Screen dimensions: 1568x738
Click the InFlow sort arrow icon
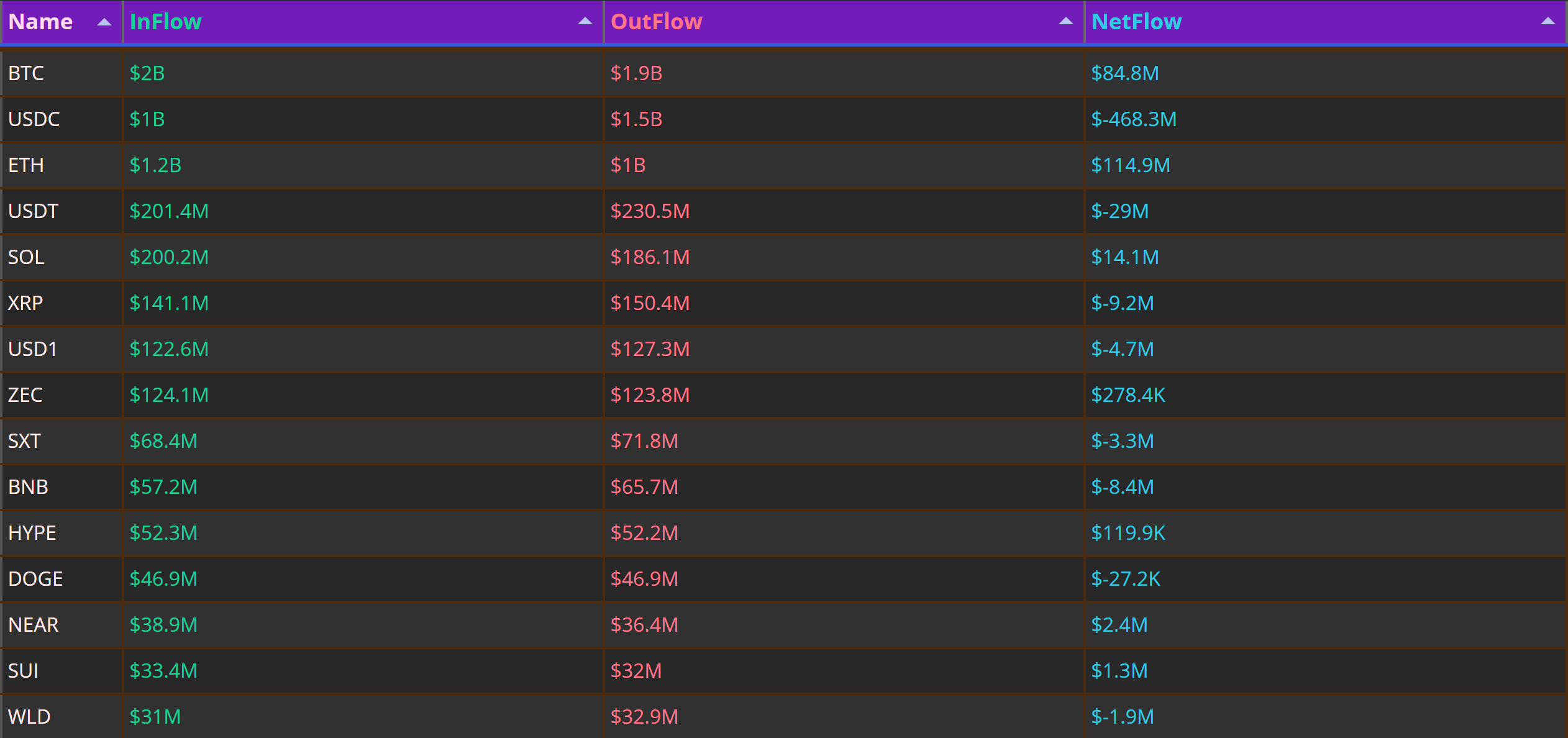click(585, 21)
